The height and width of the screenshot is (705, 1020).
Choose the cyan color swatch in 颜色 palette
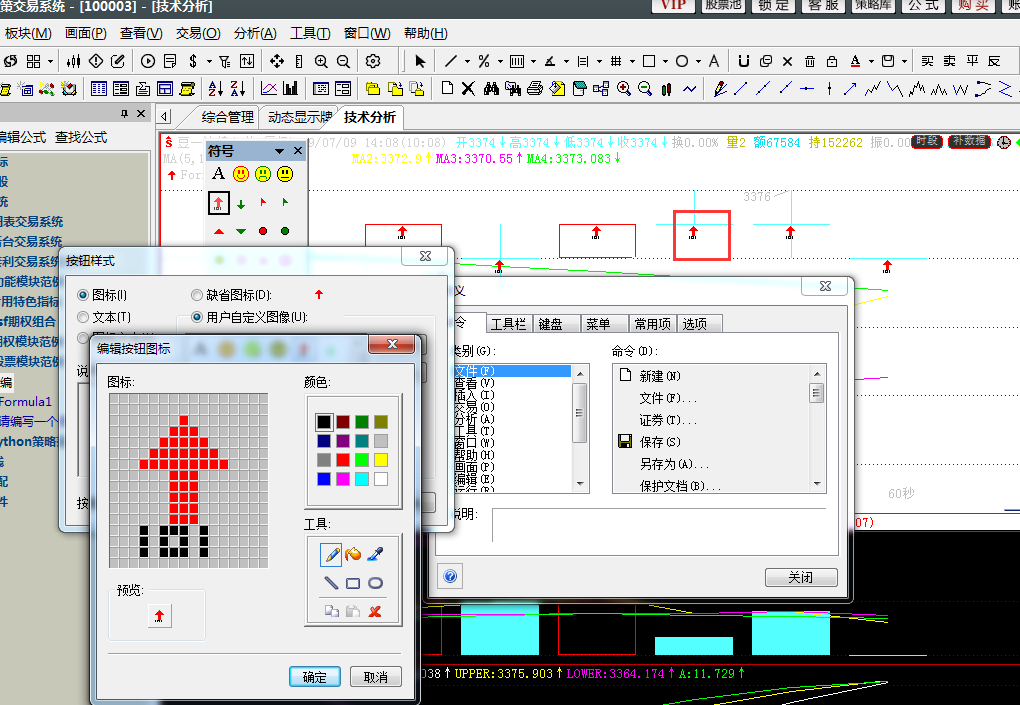(362, 479)
